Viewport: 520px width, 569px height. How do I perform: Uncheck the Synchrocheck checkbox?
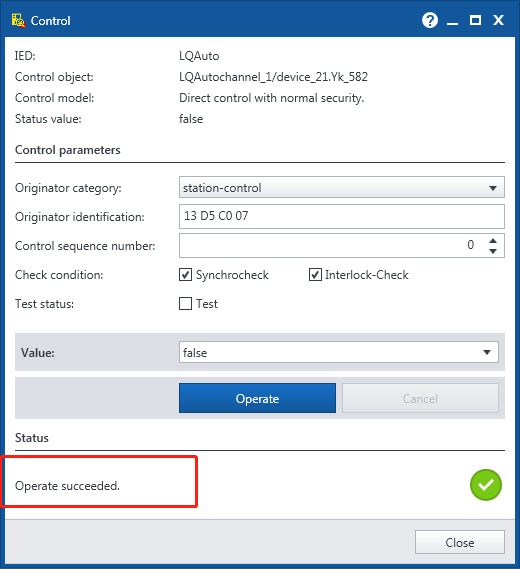point(185,275)
